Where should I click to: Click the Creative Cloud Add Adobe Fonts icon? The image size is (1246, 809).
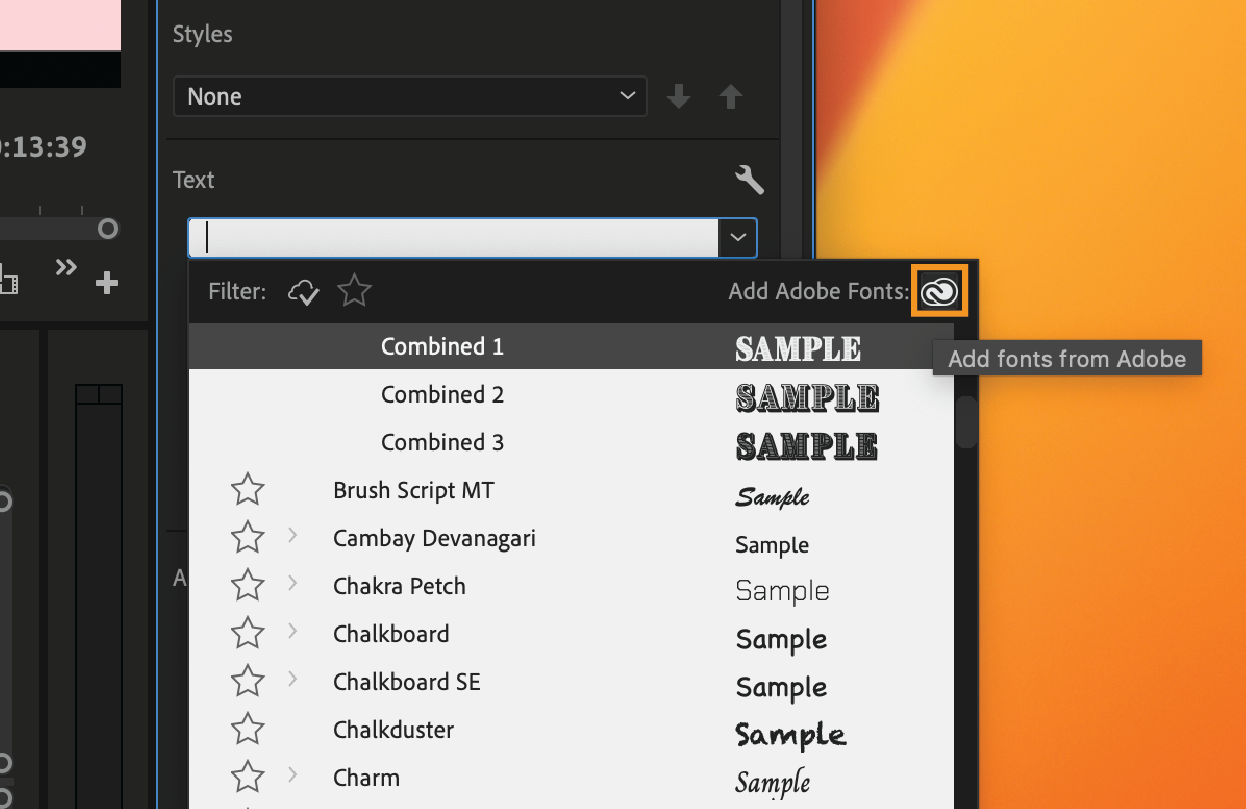pos(938,291)
